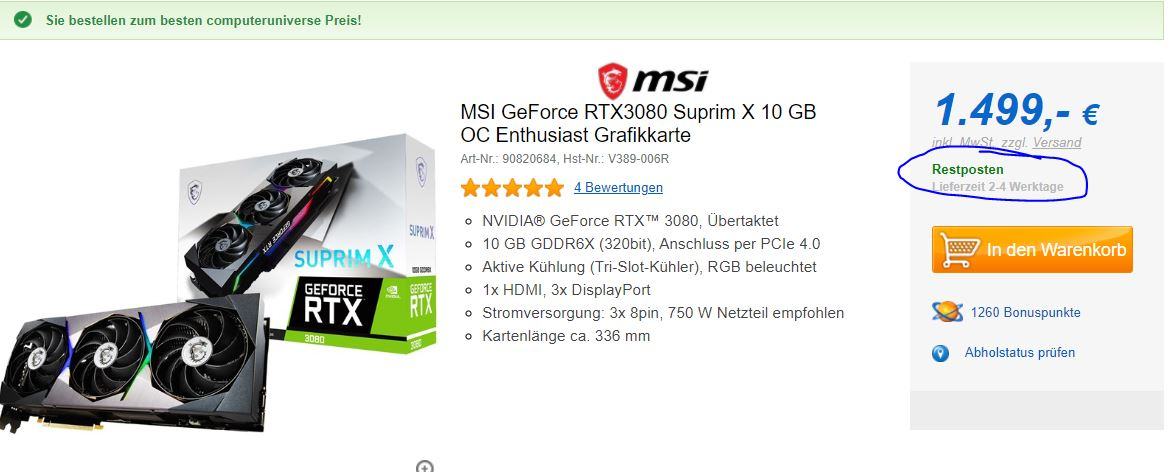
Task: Click the MSI GeForce RTX3080 product title
Action: click(x=639, y=124)
